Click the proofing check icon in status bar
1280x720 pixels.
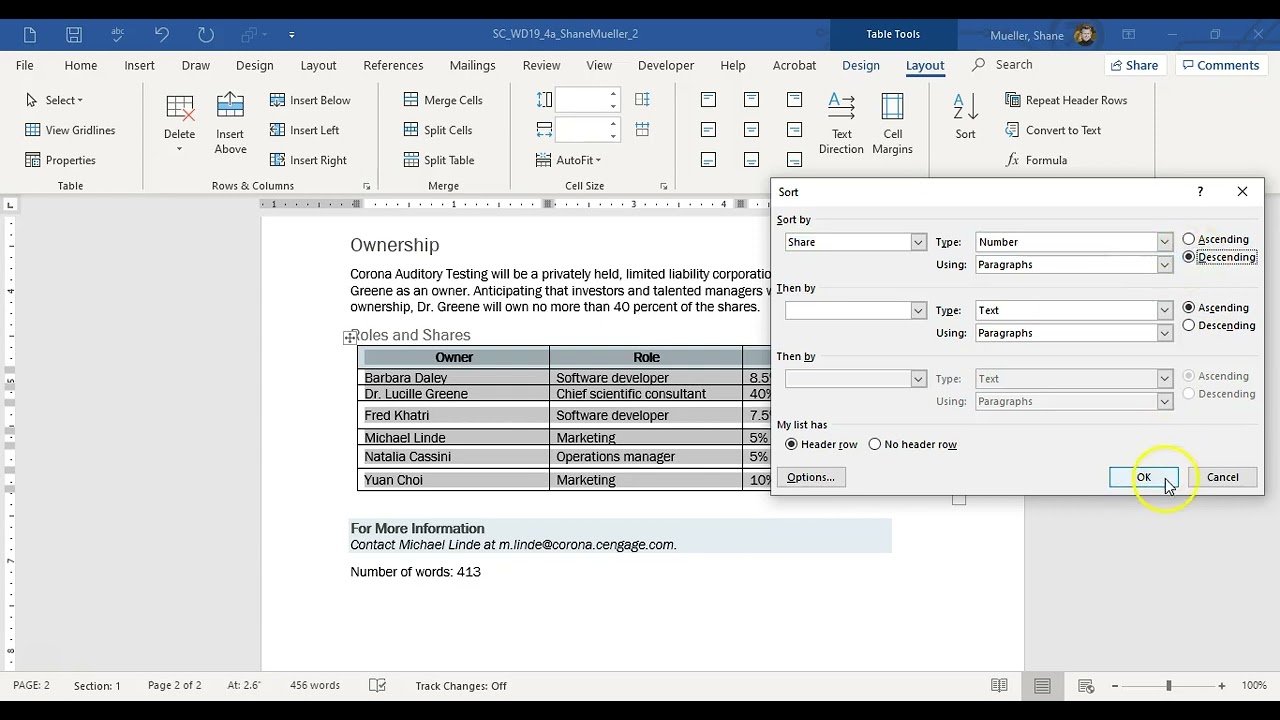378,686
